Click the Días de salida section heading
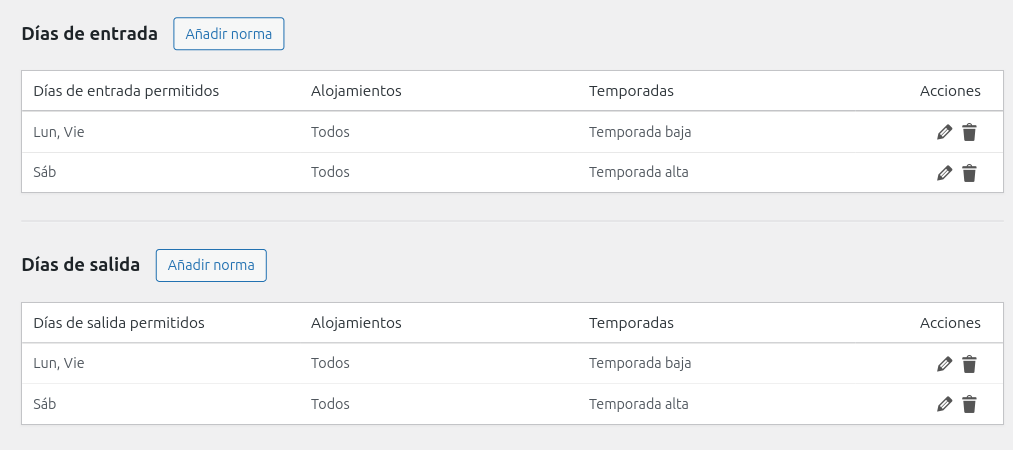The width and height of the screenshot is (1013, 450). click(x=81, y=266)
